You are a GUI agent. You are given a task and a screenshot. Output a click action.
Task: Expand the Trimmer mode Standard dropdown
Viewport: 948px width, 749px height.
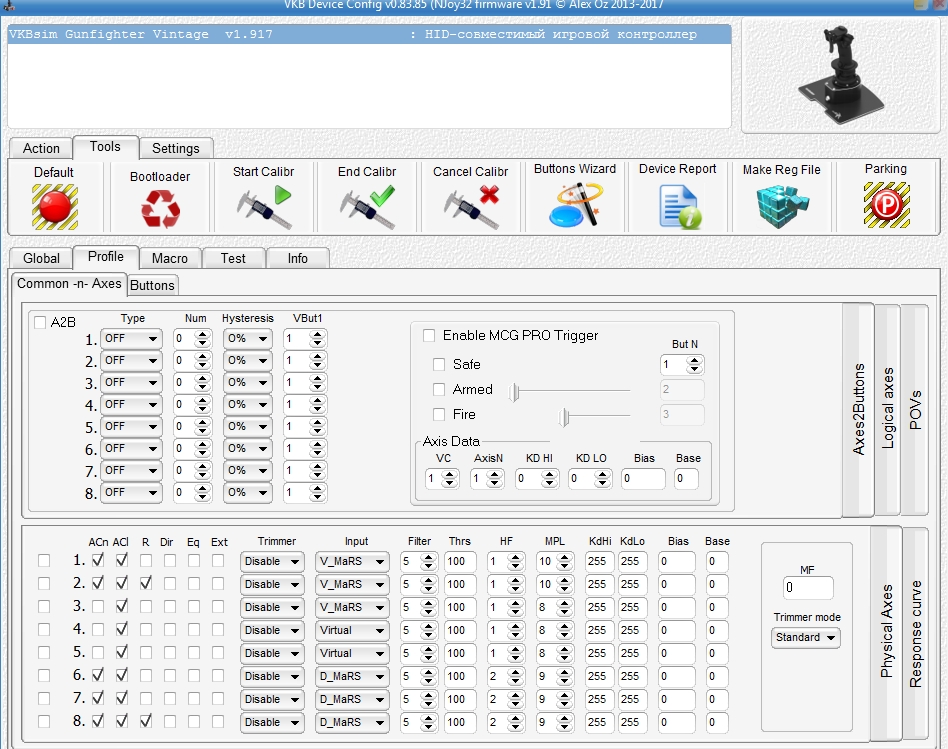[806, 637]
